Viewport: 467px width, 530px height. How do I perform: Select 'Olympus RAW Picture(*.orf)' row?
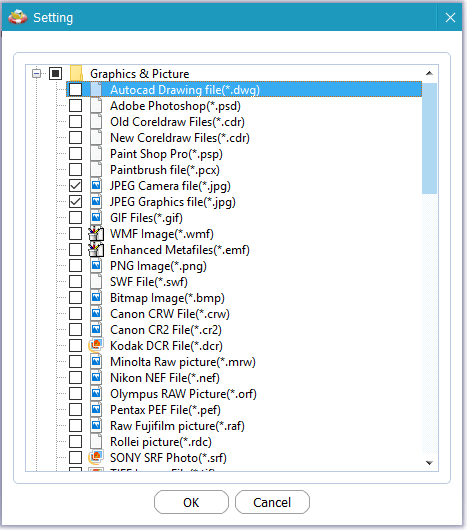point(183,393)
